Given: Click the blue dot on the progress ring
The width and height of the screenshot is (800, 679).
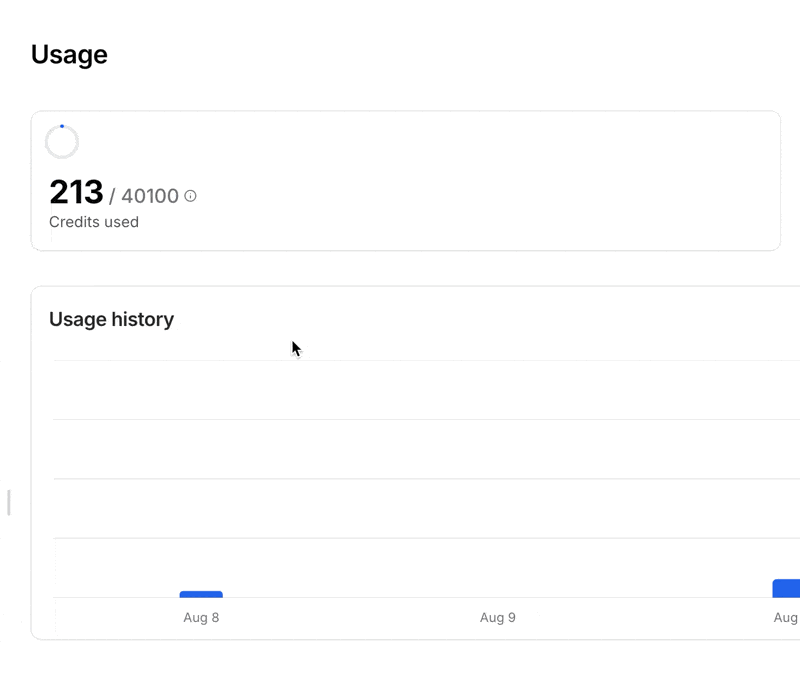Looking at the screenshot, I should pos(62,124).
